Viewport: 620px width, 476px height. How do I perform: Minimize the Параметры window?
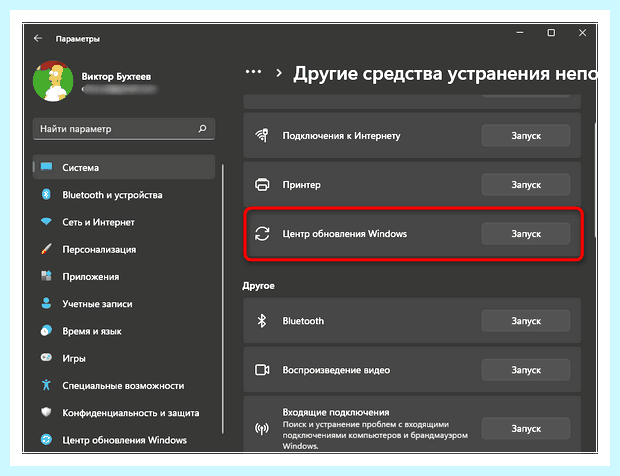click(x=520, y=33)
